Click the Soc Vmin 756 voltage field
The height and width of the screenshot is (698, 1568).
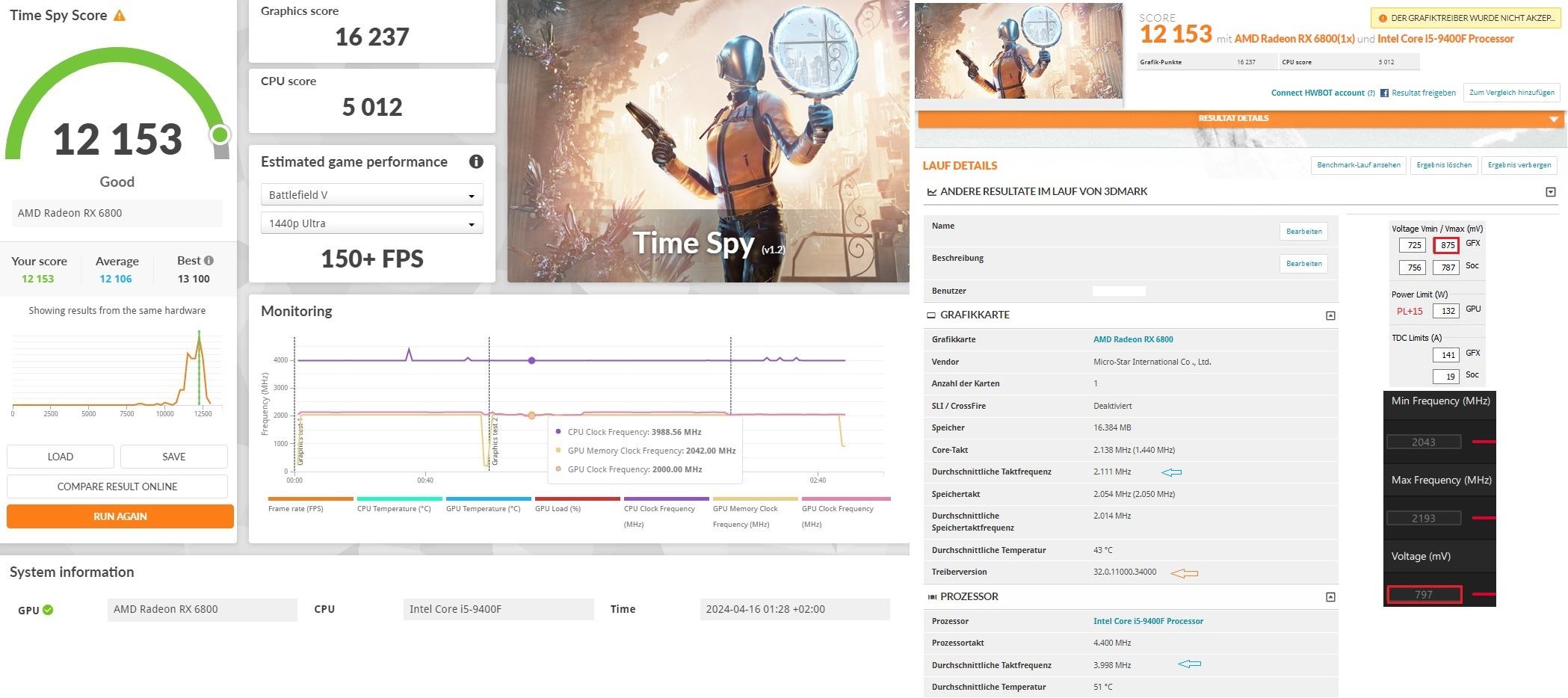1412,268
